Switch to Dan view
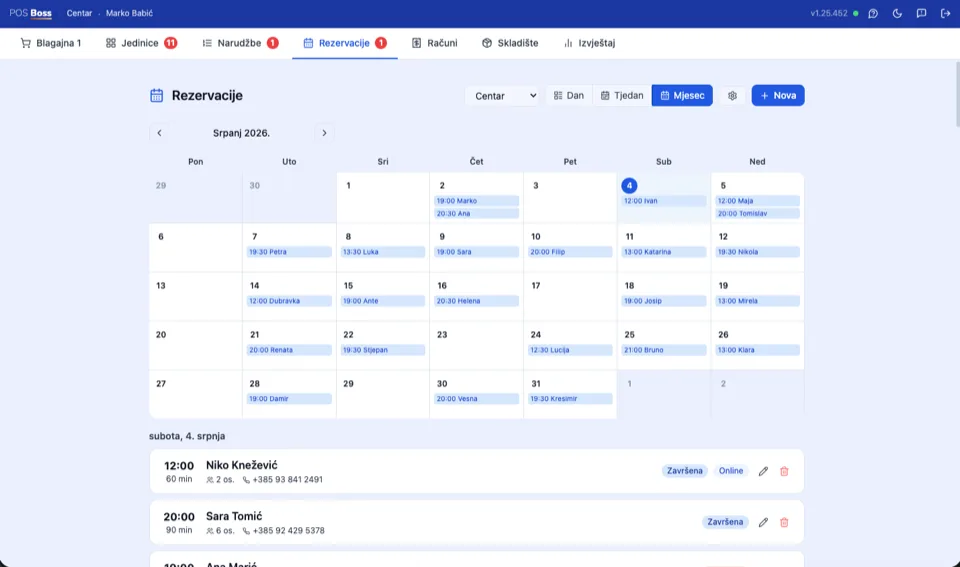Viewport: 960px width, 567px height. tap(569, 96)
